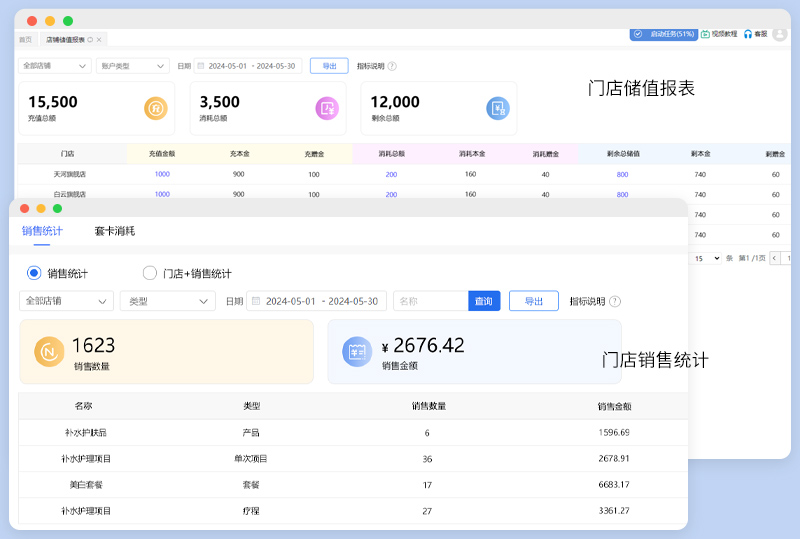
Task: Click 导出 button in store value report
Action: point(329,66)
